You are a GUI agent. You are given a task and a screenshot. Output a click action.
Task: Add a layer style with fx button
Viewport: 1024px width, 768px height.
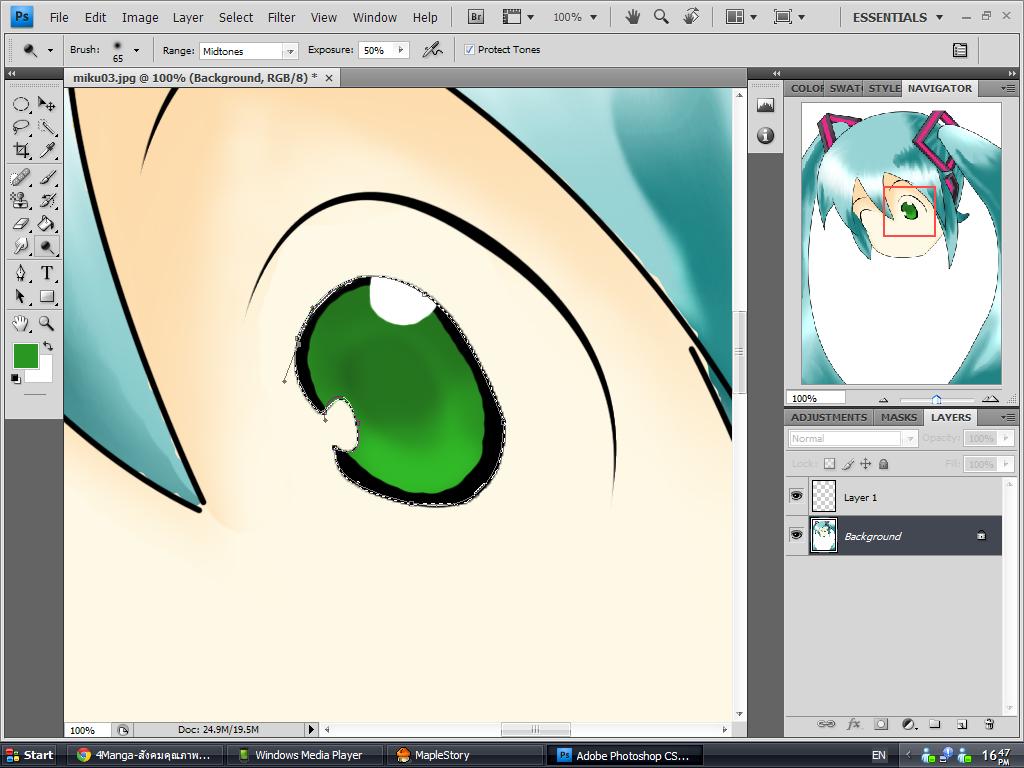pyautogui.click(x=854, y=724)
